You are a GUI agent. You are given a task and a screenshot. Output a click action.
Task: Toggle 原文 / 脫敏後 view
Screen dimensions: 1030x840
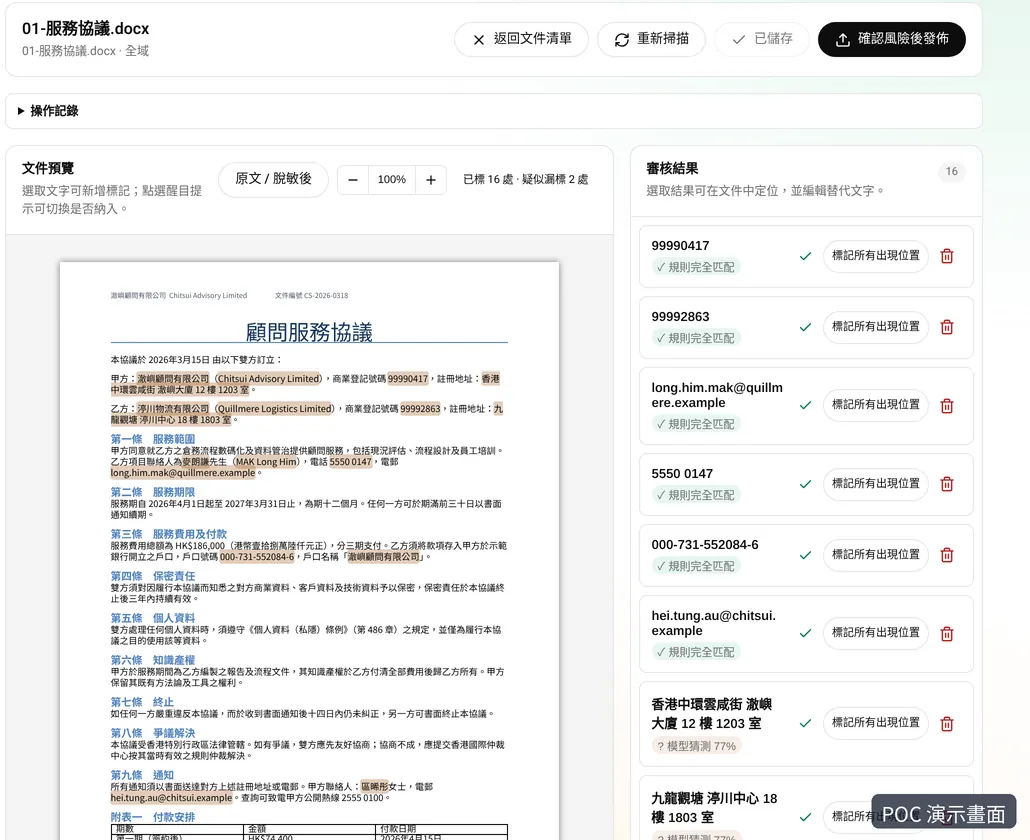pos(273,179)
